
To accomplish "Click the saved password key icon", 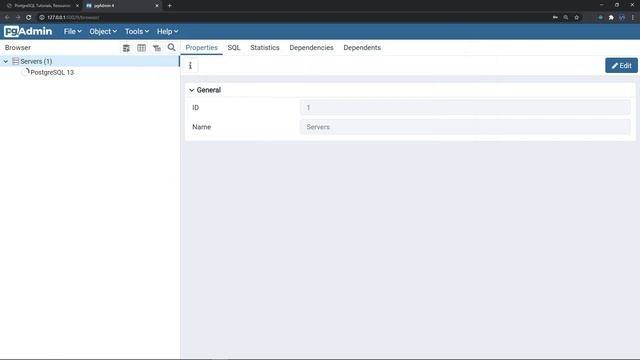I will 555,18.
